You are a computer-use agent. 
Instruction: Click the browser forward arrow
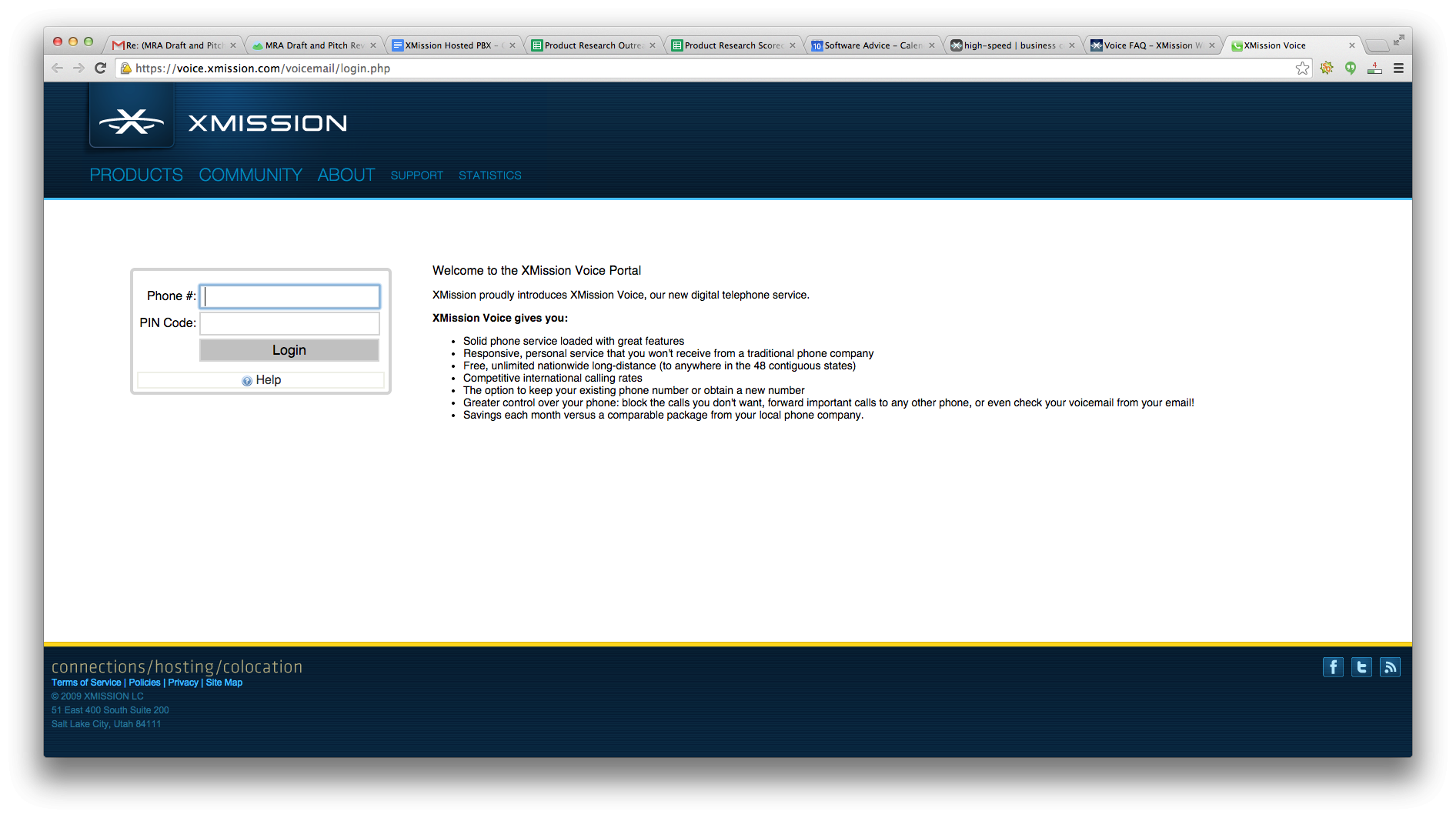(x=78, y=68)
